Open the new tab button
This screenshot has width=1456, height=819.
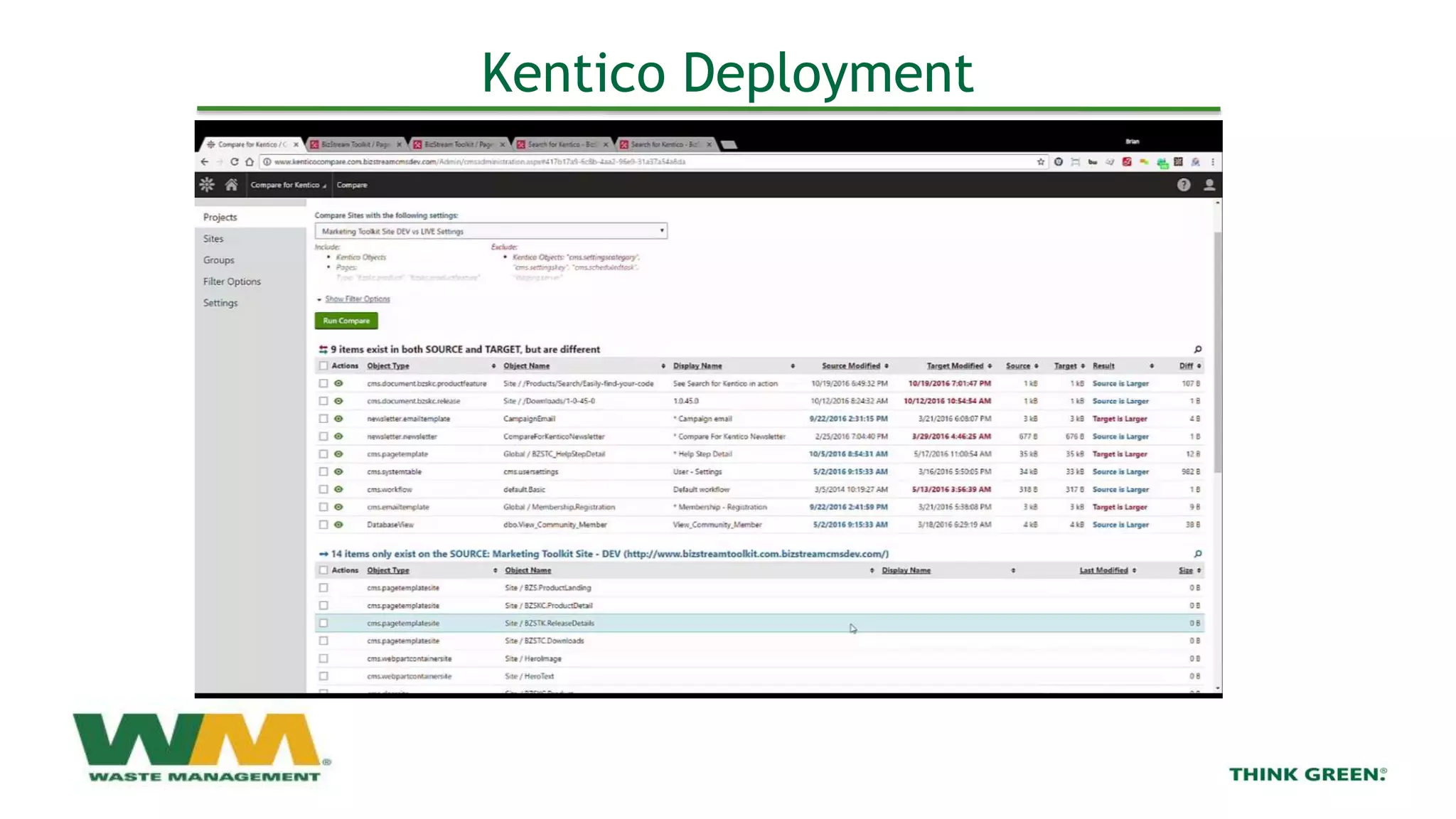point(729,144)
